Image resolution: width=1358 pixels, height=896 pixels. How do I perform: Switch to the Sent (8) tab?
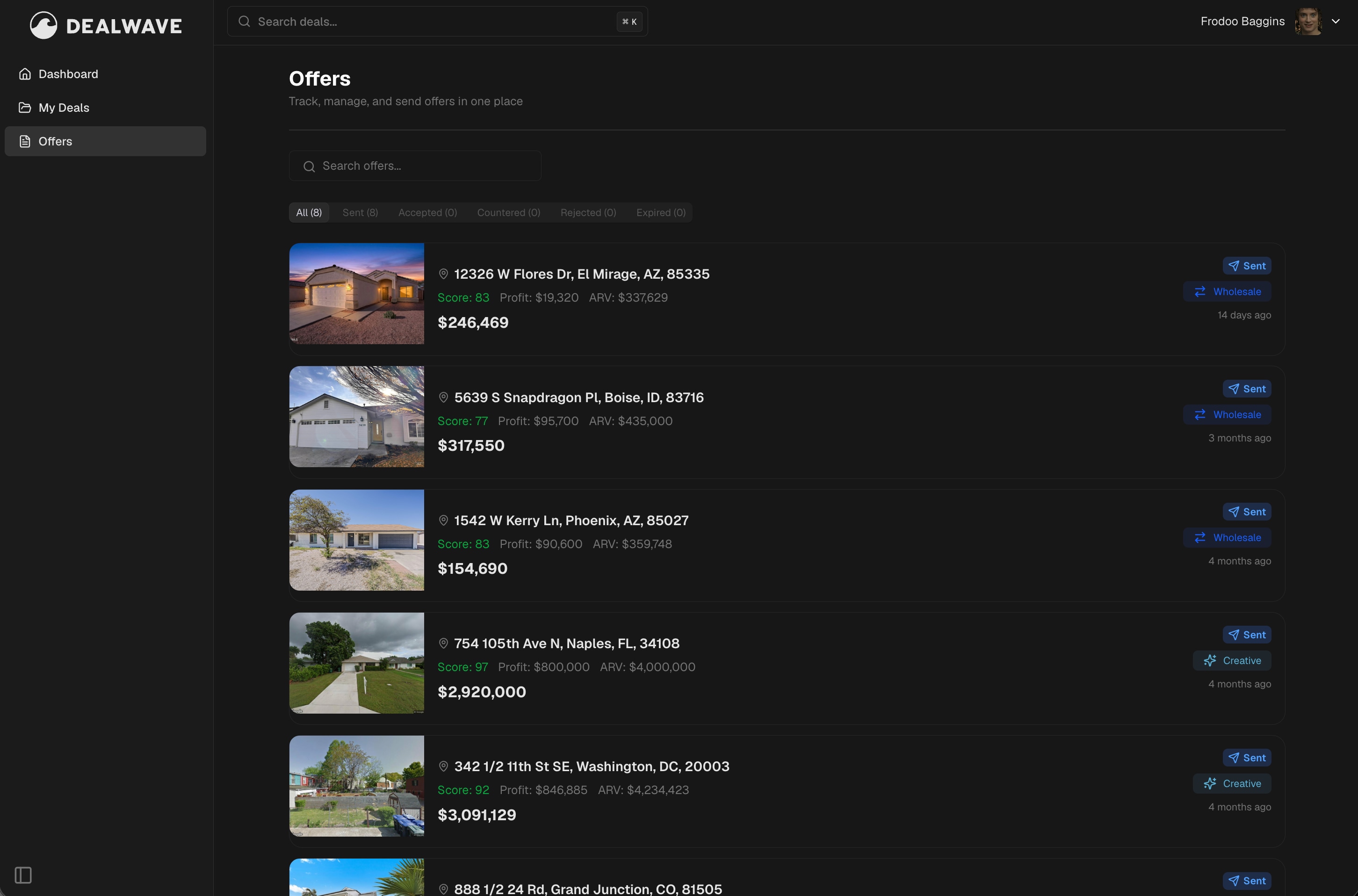360,213
